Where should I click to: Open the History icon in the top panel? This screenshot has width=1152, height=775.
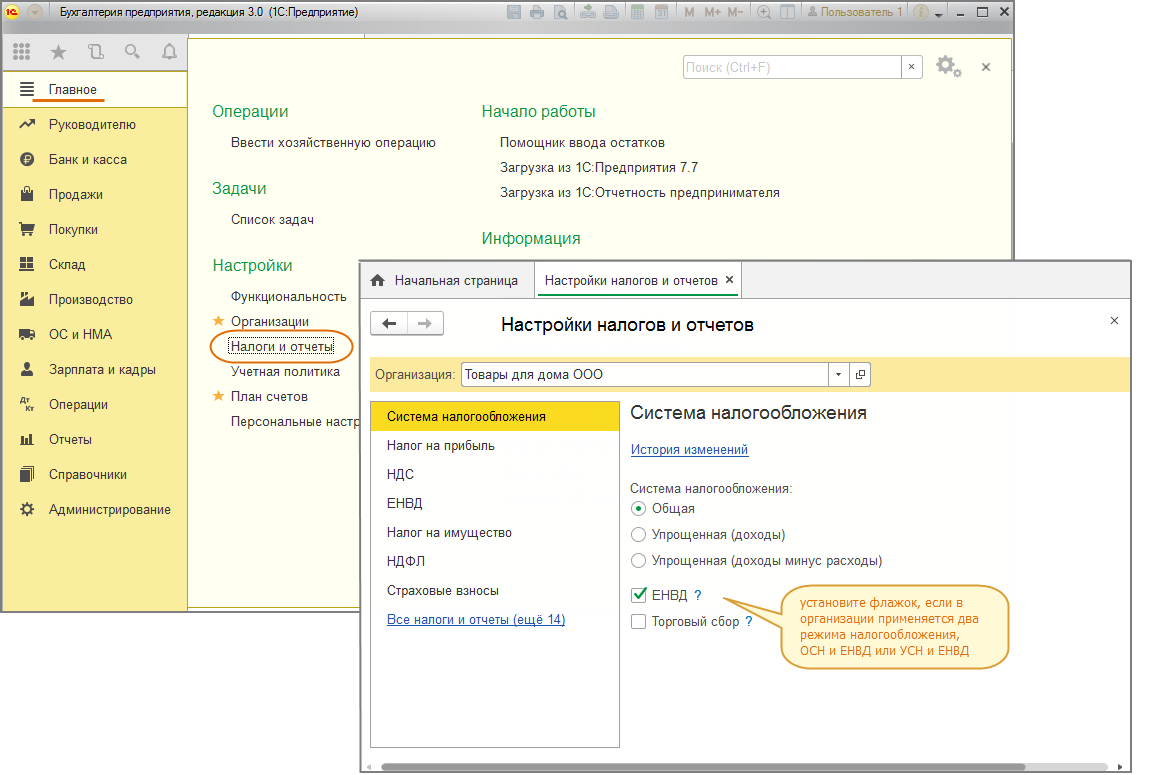tap(95, 52)
